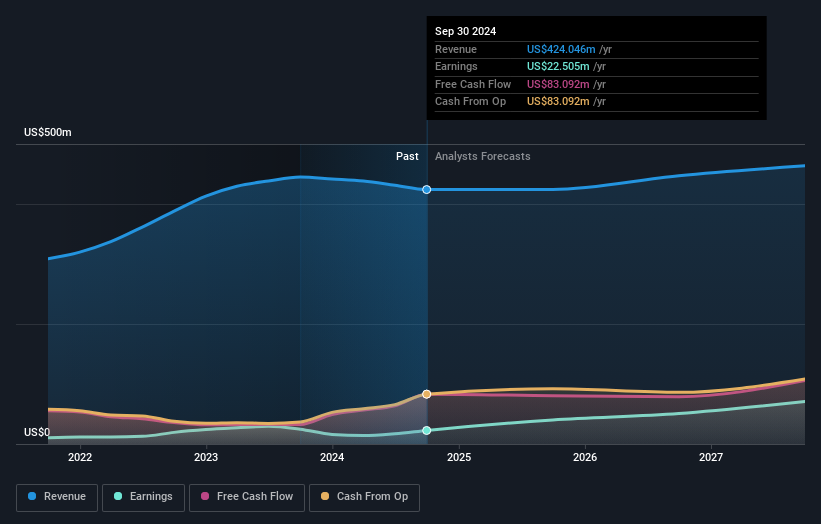Click the Revenue row label in tooltip
The height and width of the screenshot is (524, 821).
456,49
